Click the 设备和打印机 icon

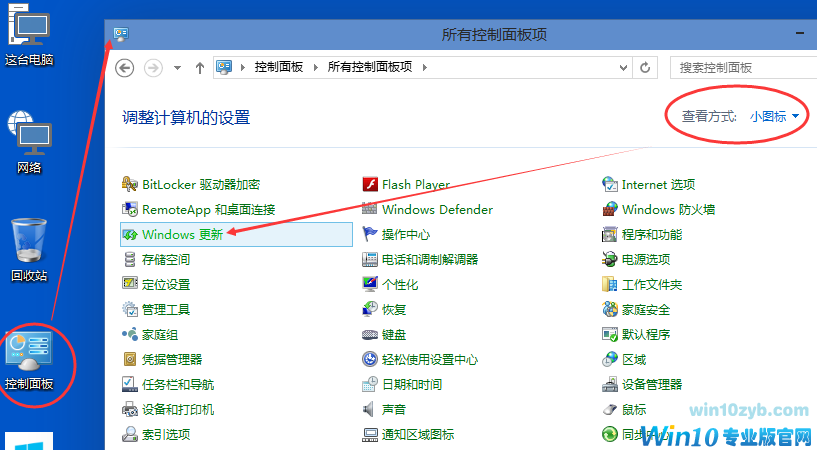click(x=130, y=409)
